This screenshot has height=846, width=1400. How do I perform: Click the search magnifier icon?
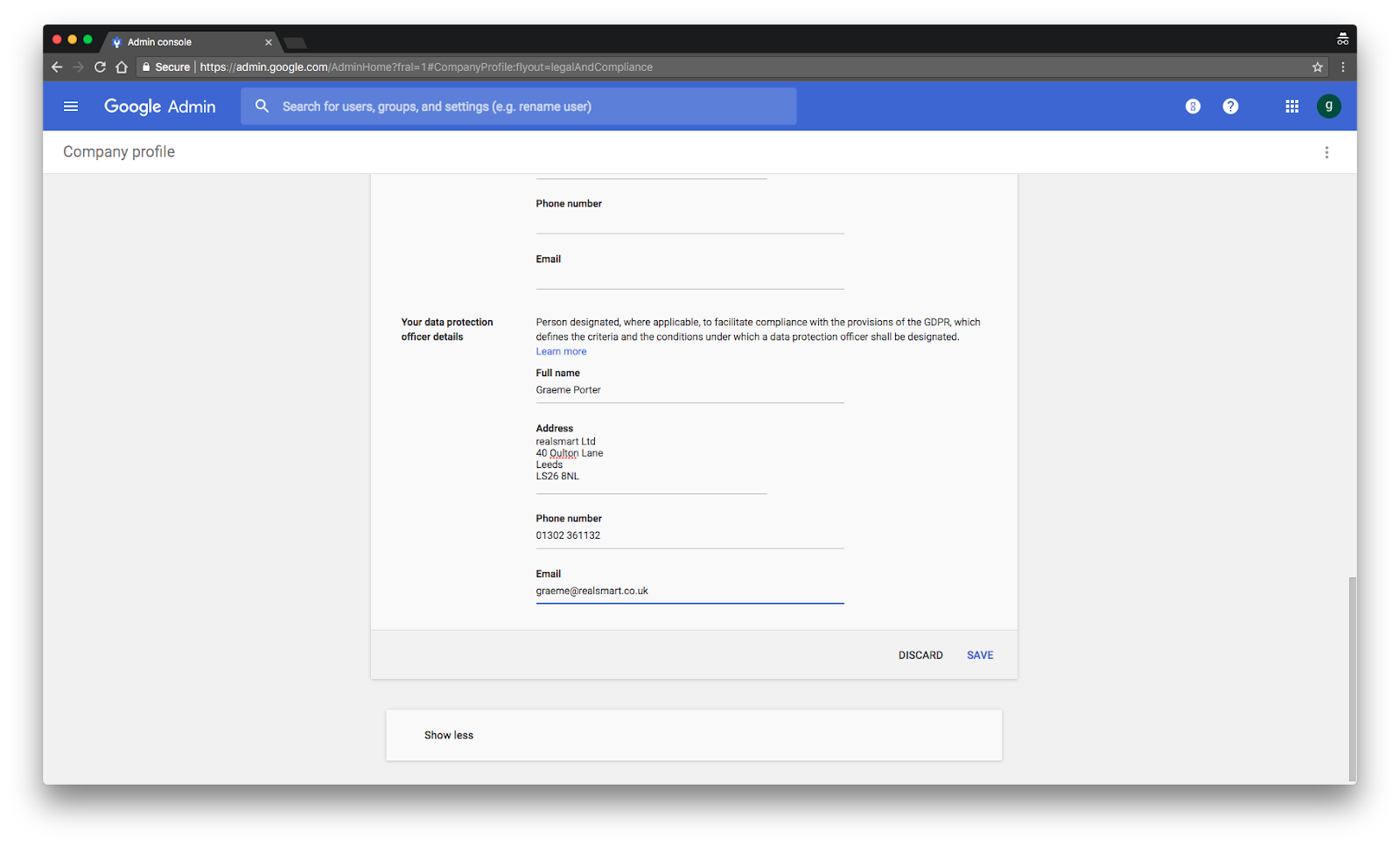pyautogui.click(x=262, y=106)
